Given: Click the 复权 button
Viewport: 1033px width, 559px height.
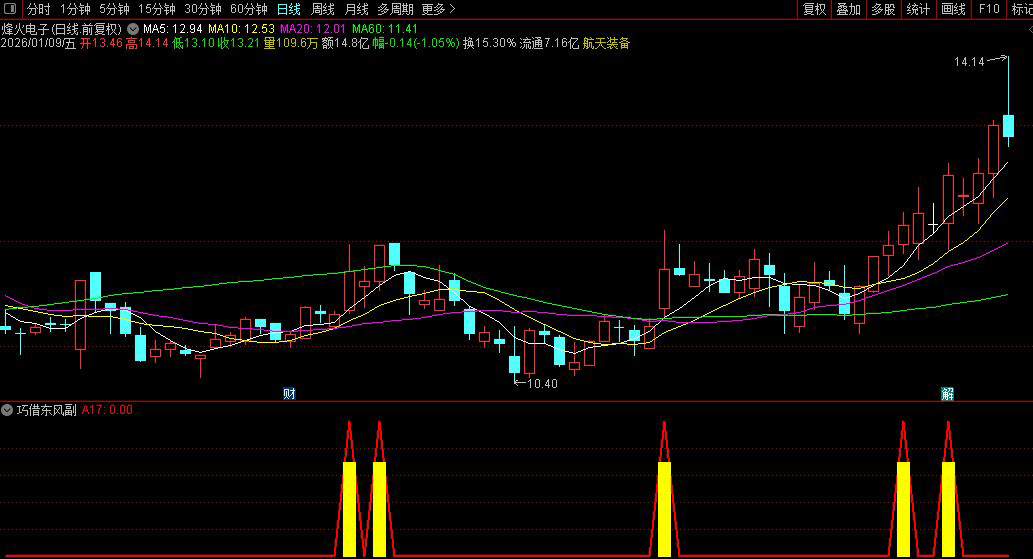Looking at the screenshot, I should [x=814, y=9].
